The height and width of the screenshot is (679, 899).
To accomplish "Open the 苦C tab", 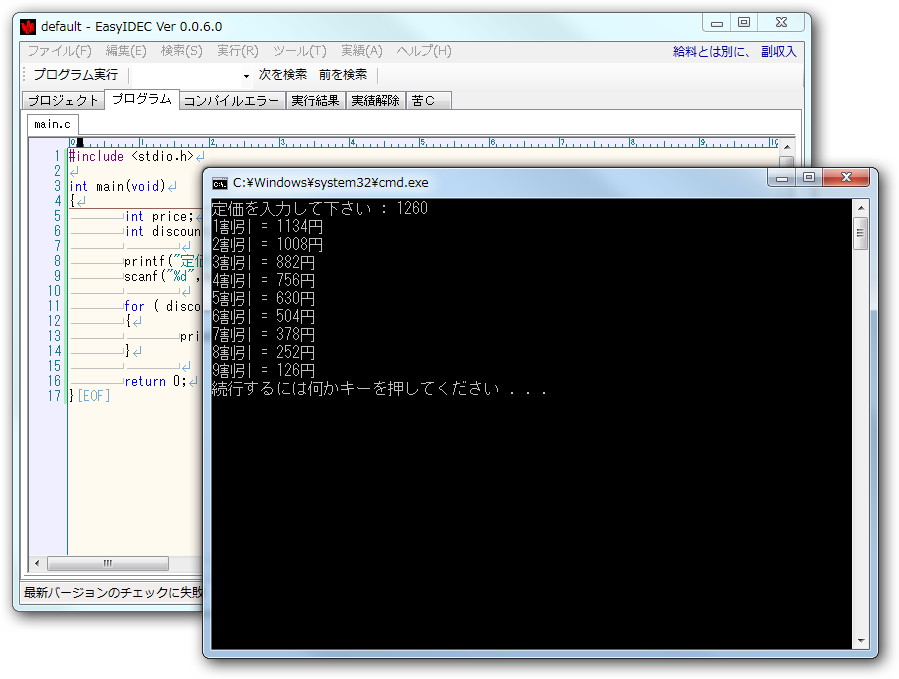I will tap(426, 100).
